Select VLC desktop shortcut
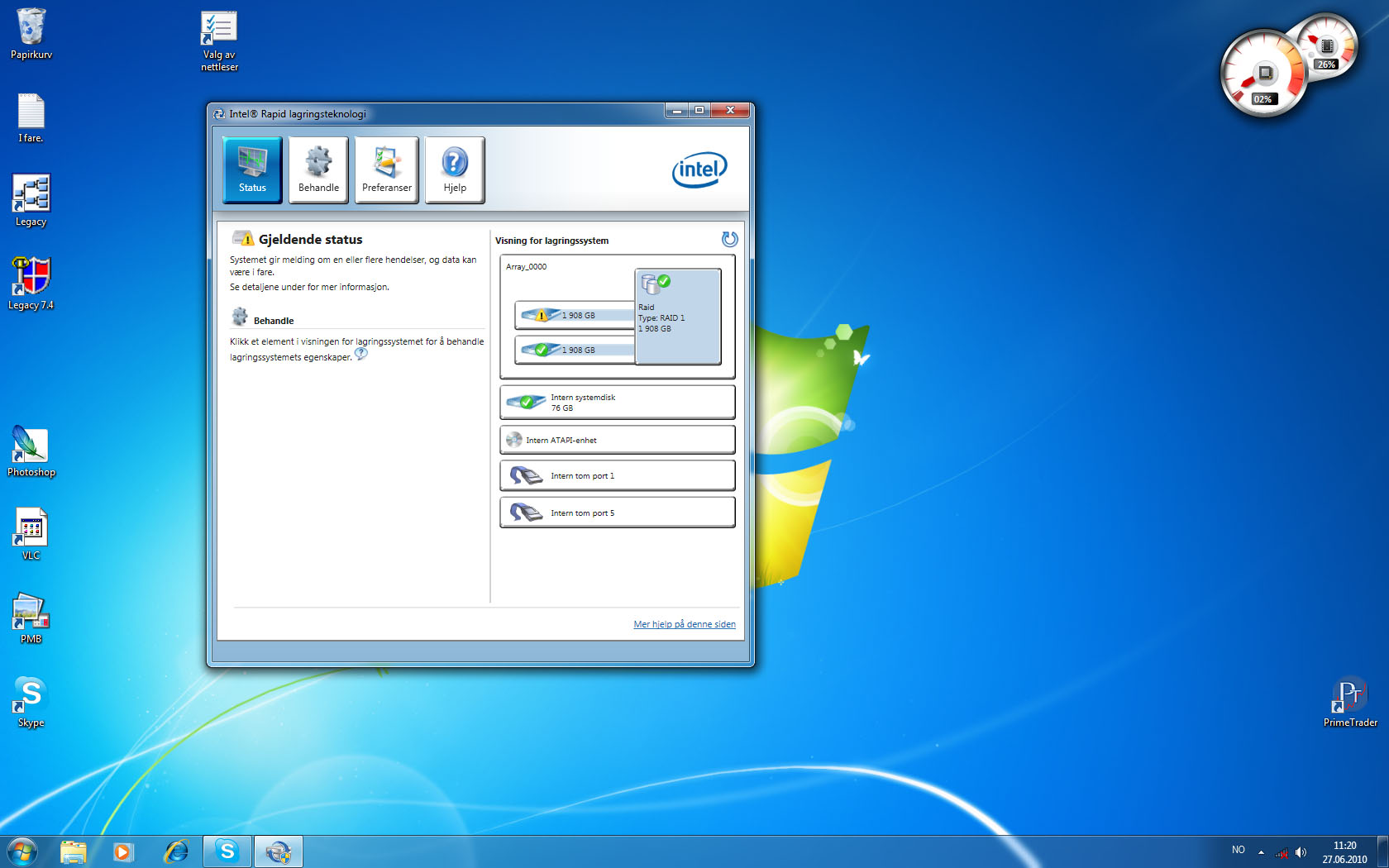The image size is (1389, 868). tap(31, 534)
